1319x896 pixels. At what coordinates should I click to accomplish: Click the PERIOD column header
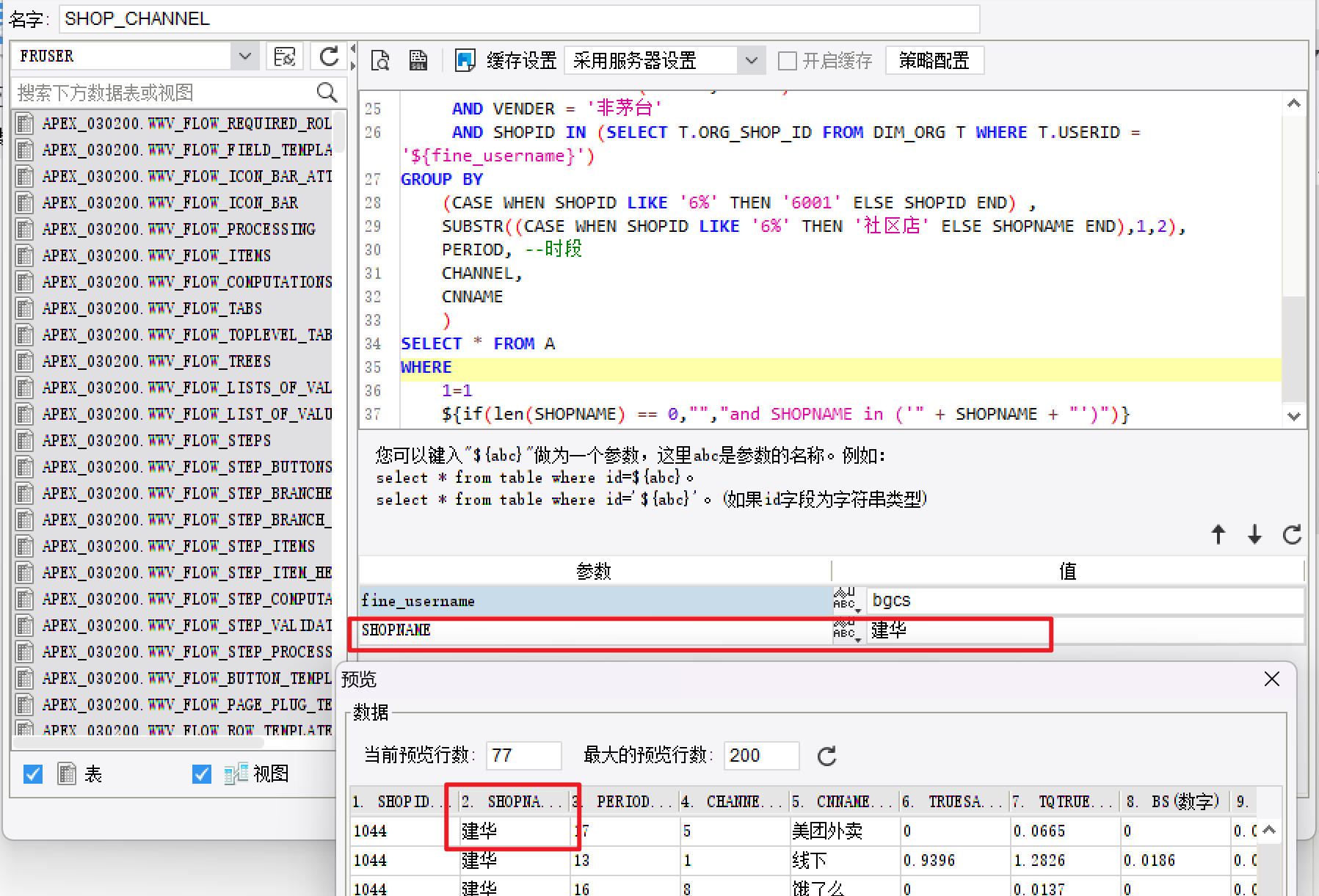click(x=625, y=801)
